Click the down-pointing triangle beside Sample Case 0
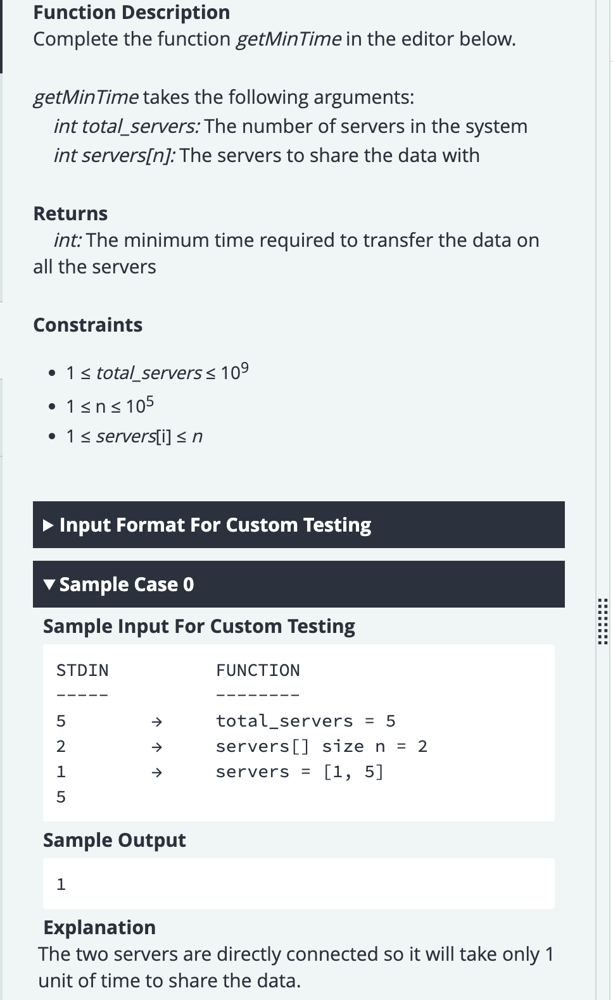Image resolution: width=613 pixels, height=1000 pixels. [x=49, y=584]
